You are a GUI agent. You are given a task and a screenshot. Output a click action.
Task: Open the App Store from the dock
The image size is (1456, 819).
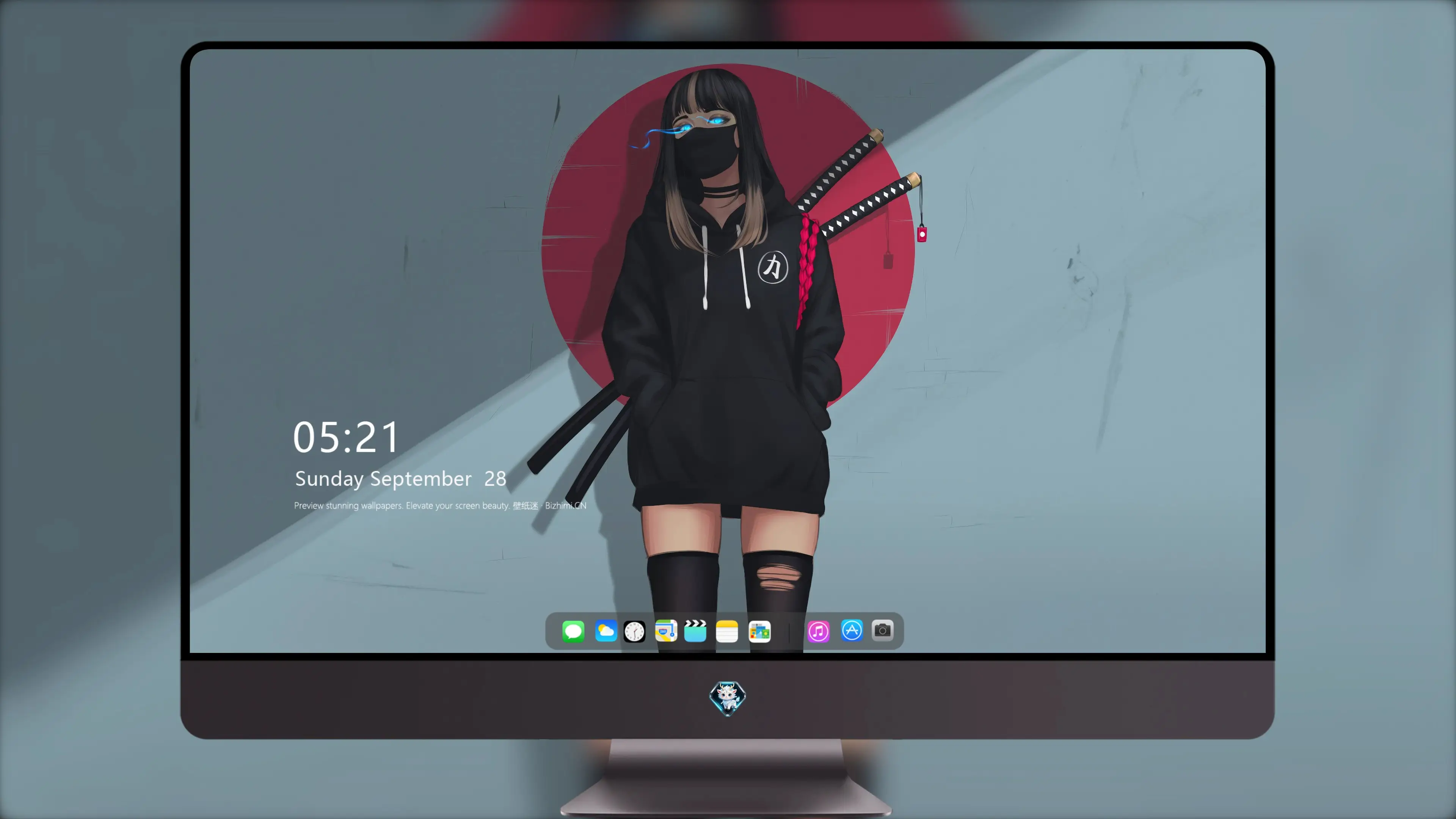point(852,631)
